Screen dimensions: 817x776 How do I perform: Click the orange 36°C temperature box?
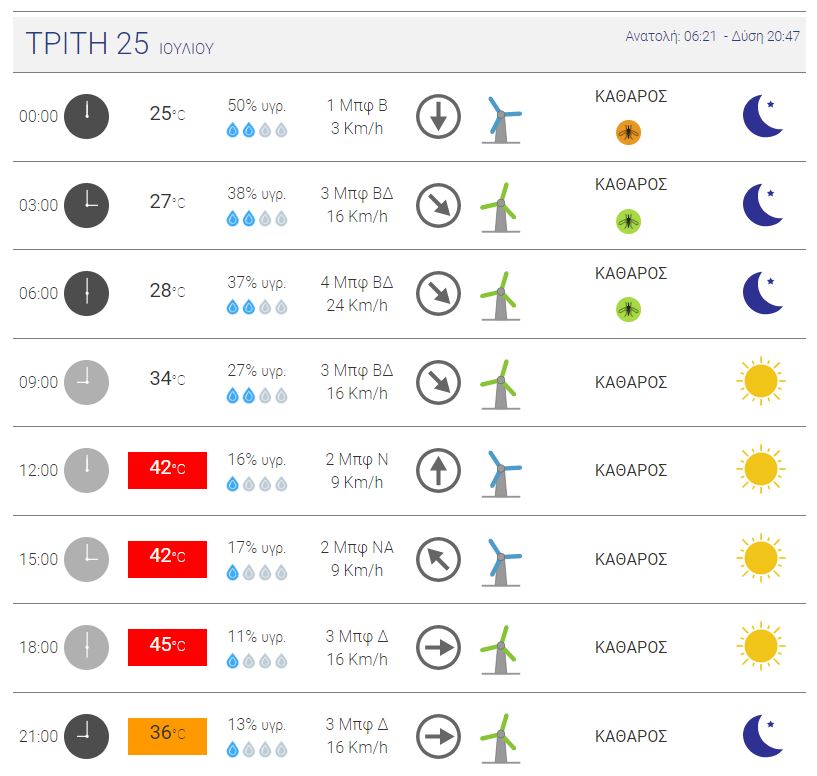(167, 735)
